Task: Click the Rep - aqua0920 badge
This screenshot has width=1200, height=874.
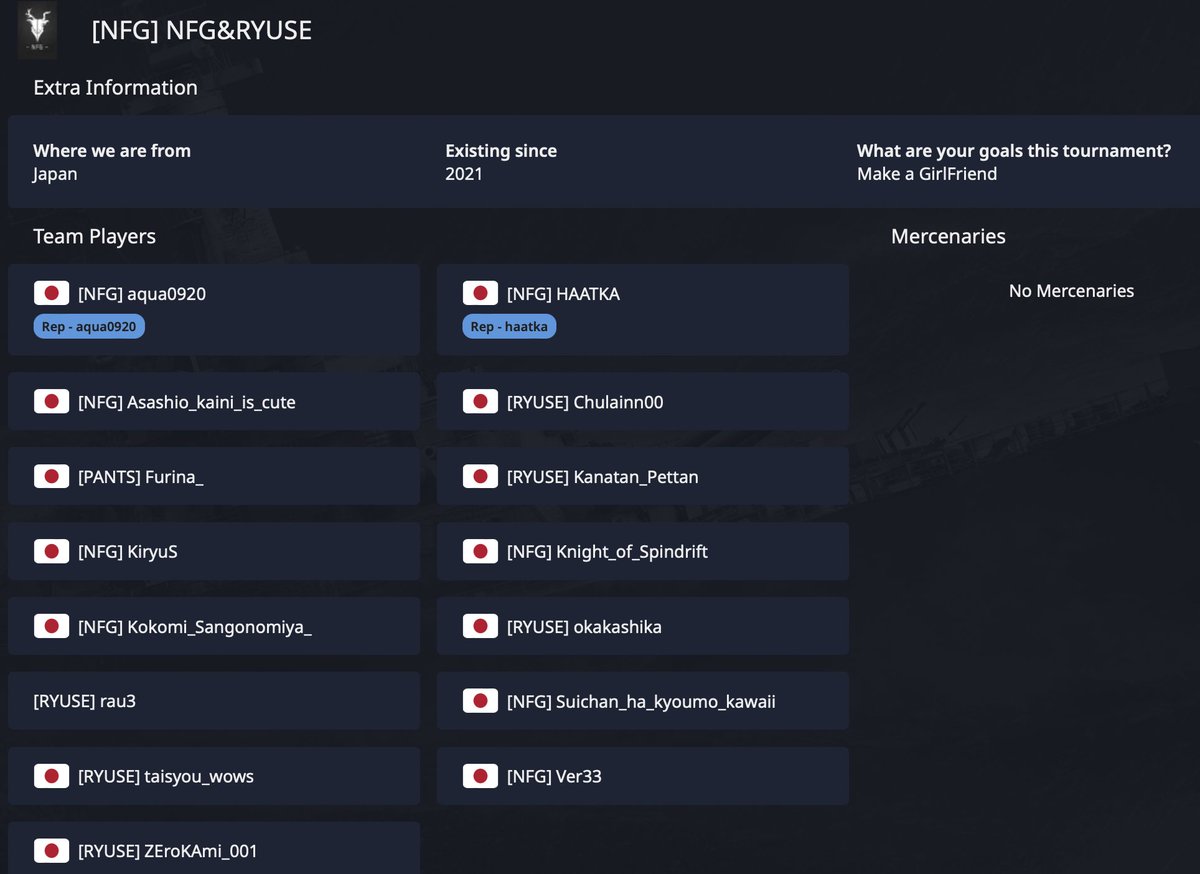Action: pyautogui.click(x=89, y=326)
